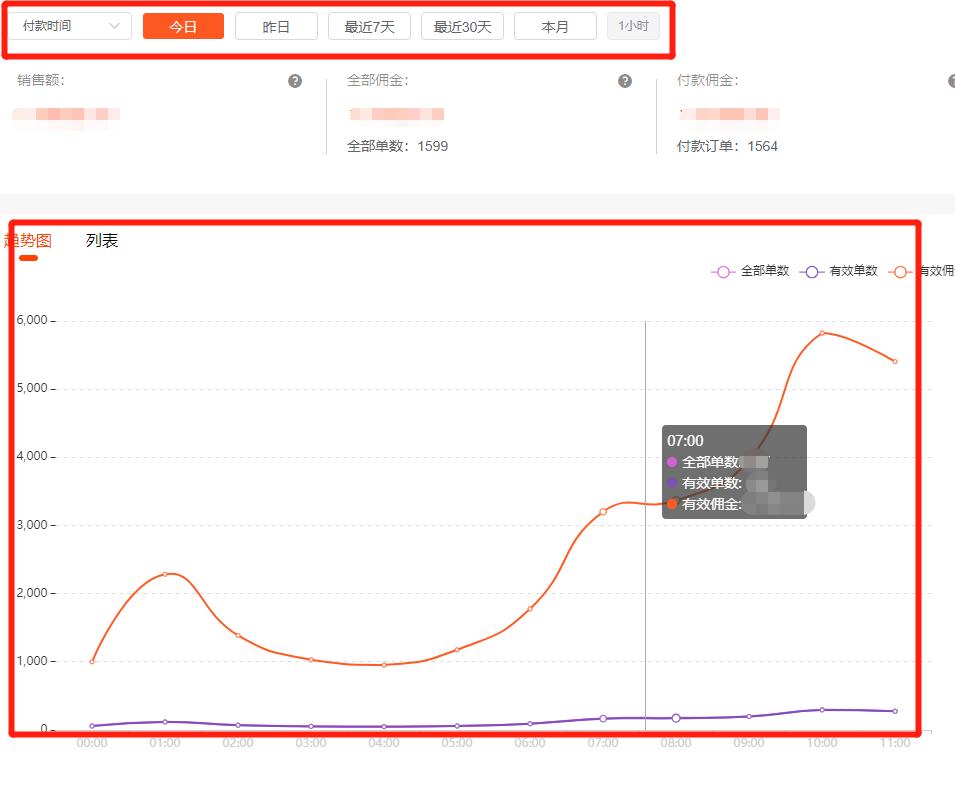The width and height of the screenshot is (955, 789).
Task: Click the help icon next to 销售额
Action: click(x=295, y=80)
